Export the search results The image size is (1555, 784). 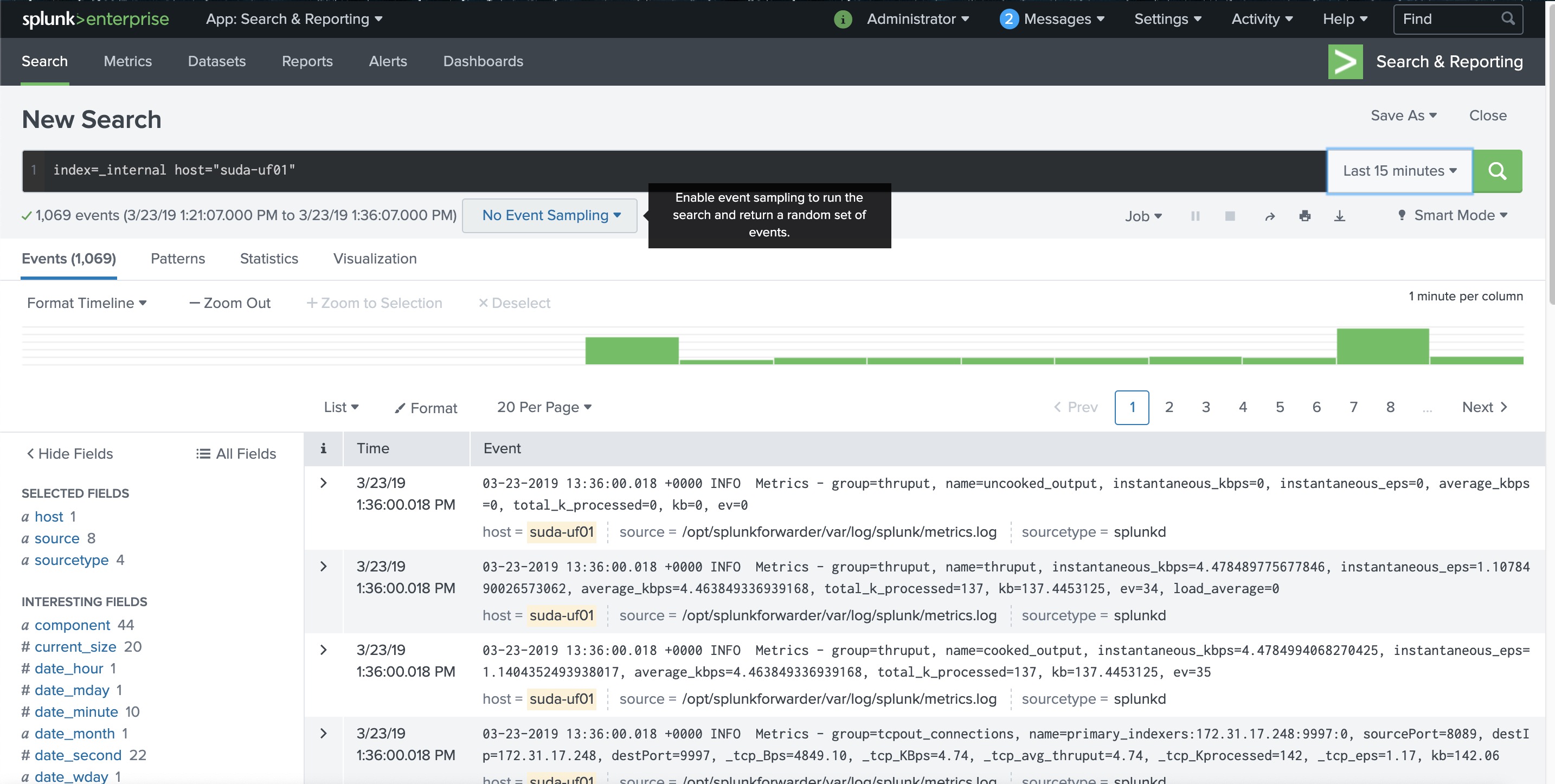pyautogui.click(x=1340, y=215)
